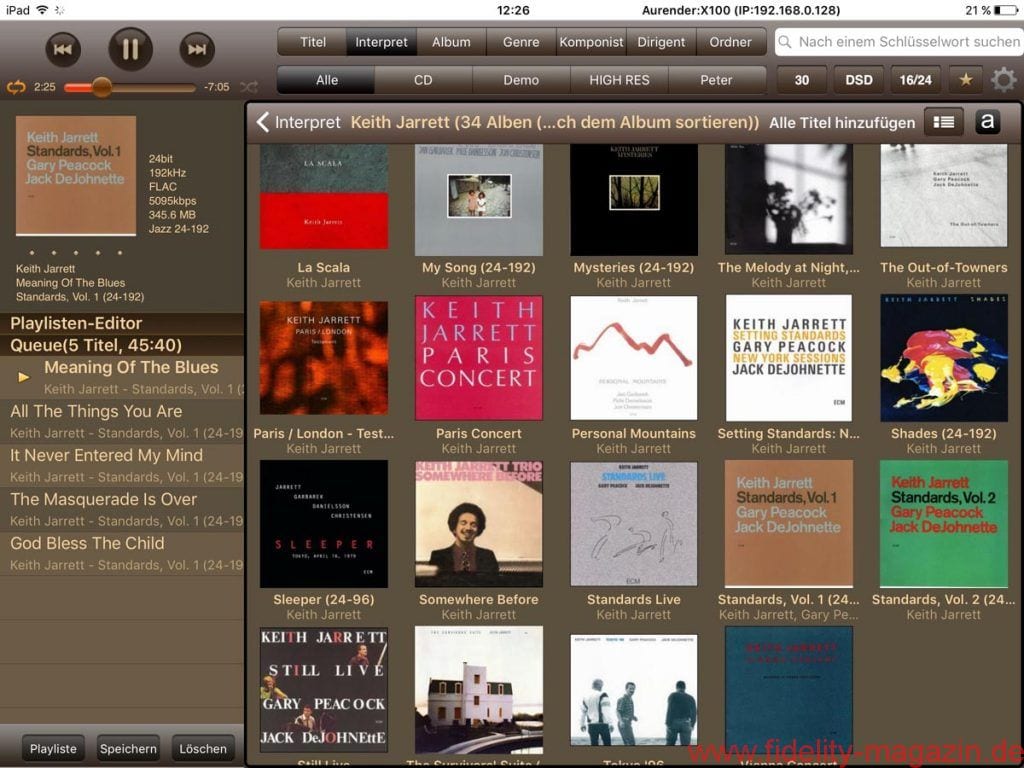Open the Paris Concert album cover
The height and width of the screenshot is (768, 1024).
pyautogui.click(x=479, y=357)
